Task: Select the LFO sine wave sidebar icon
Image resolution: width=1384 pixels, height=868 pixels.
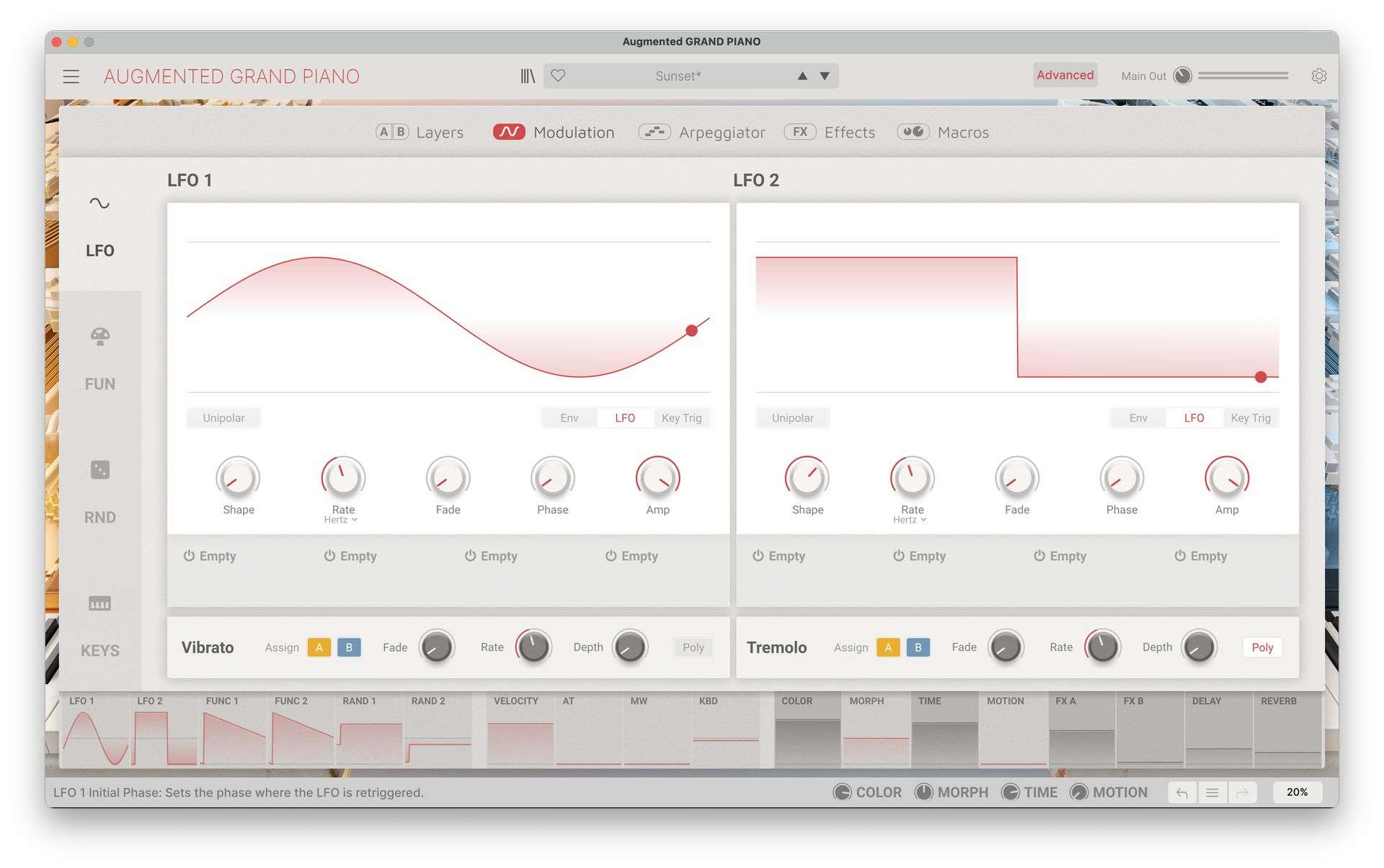Action: [x=99, y=203]
